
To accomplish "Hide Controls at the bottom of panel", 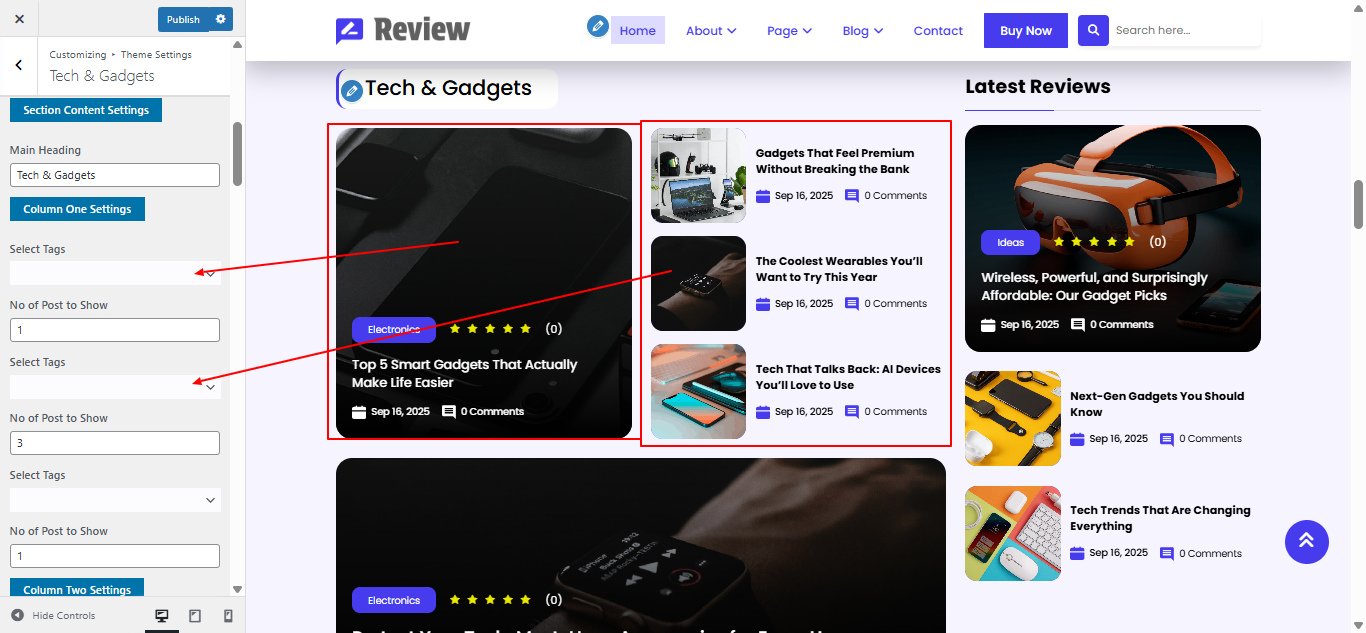I will pyautogui.click(x=53, y=616).
